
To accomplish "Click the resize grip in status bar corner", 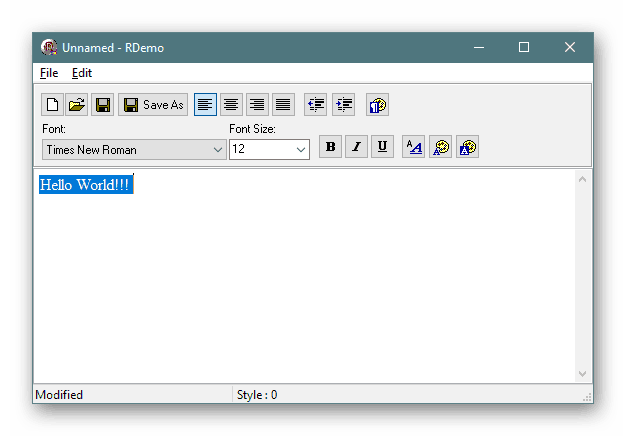I will pyautogui.click(x=587, y=397).
